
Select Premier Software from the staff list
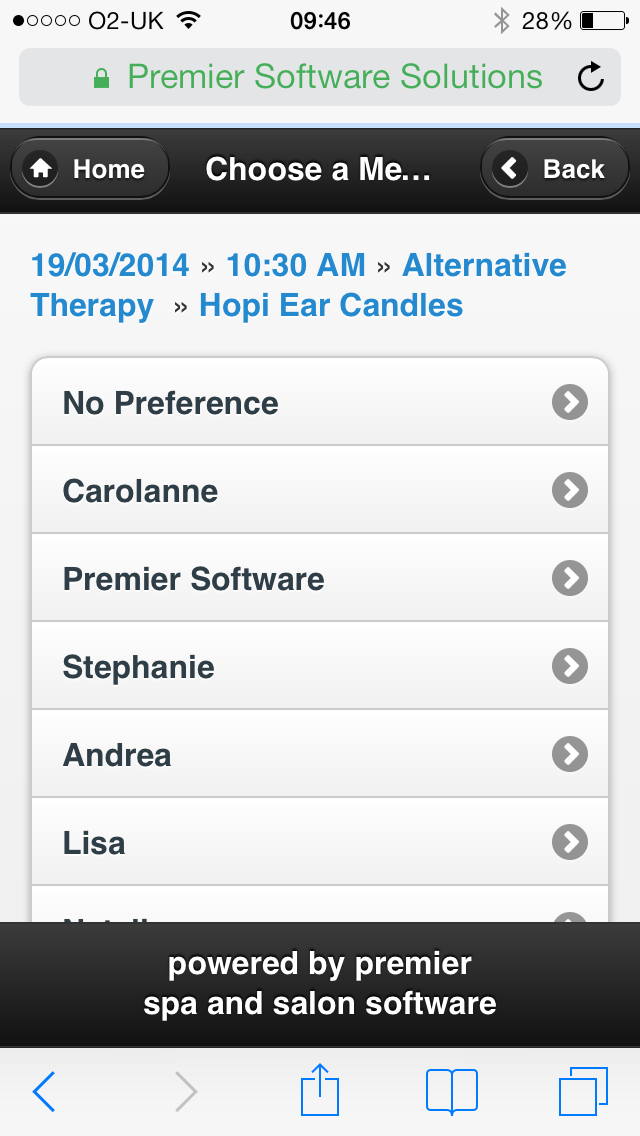tap(194, 579)
